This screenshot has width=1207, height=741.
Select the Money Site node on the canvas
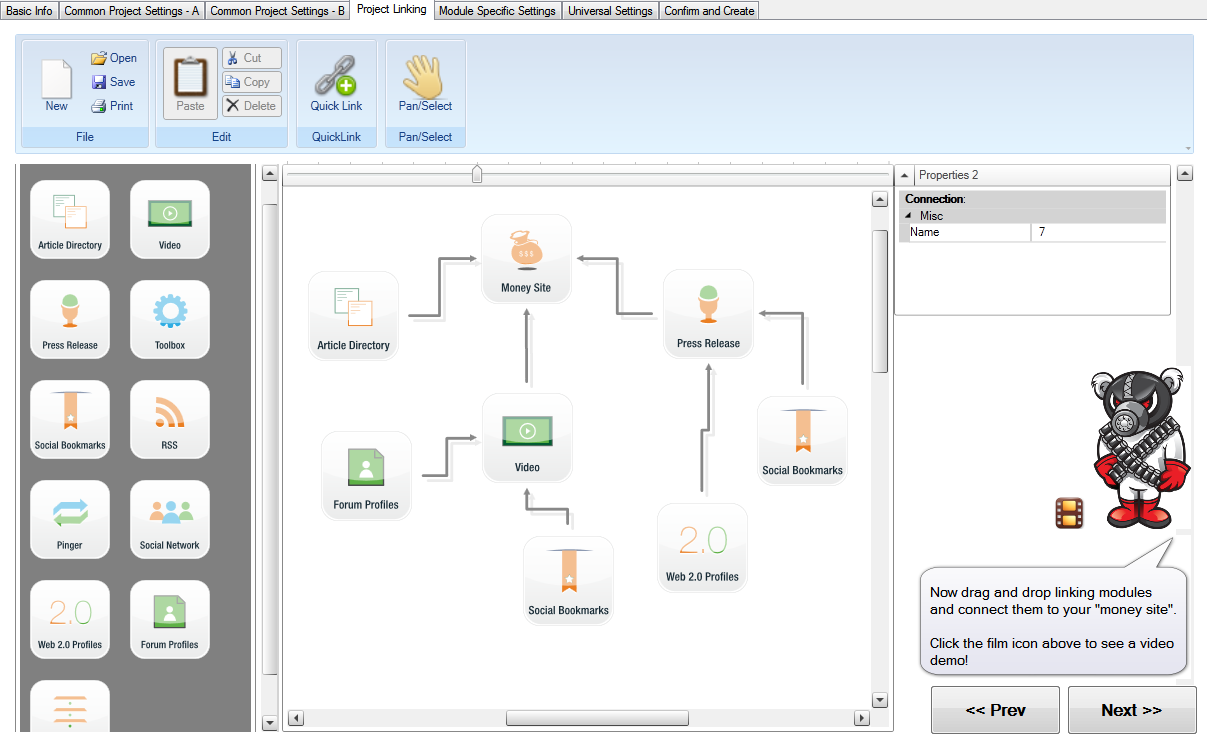coord(526,259)
